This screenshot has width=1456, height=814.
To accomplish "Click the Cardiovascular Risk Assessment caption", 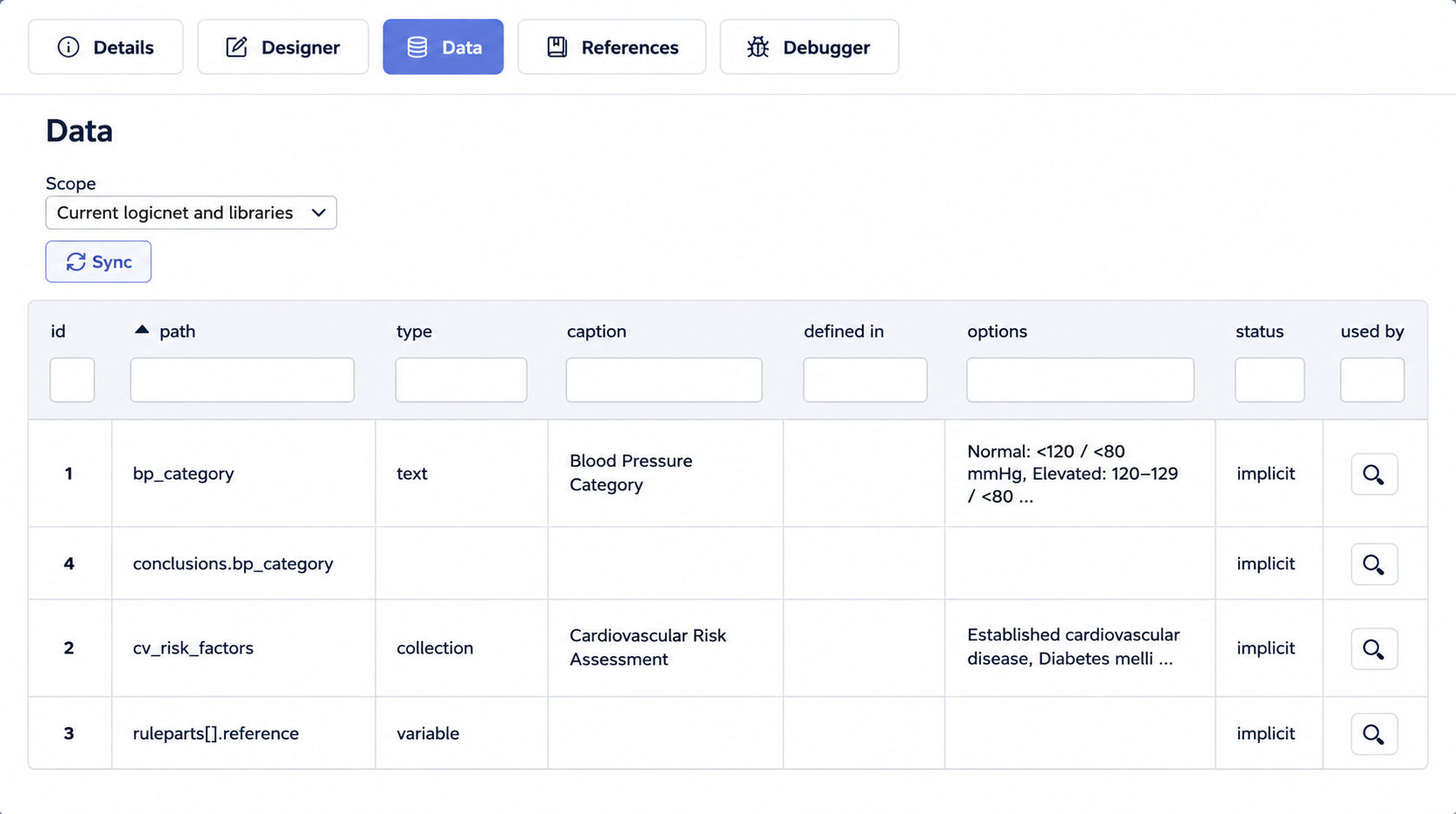I will tap(648, 647).
